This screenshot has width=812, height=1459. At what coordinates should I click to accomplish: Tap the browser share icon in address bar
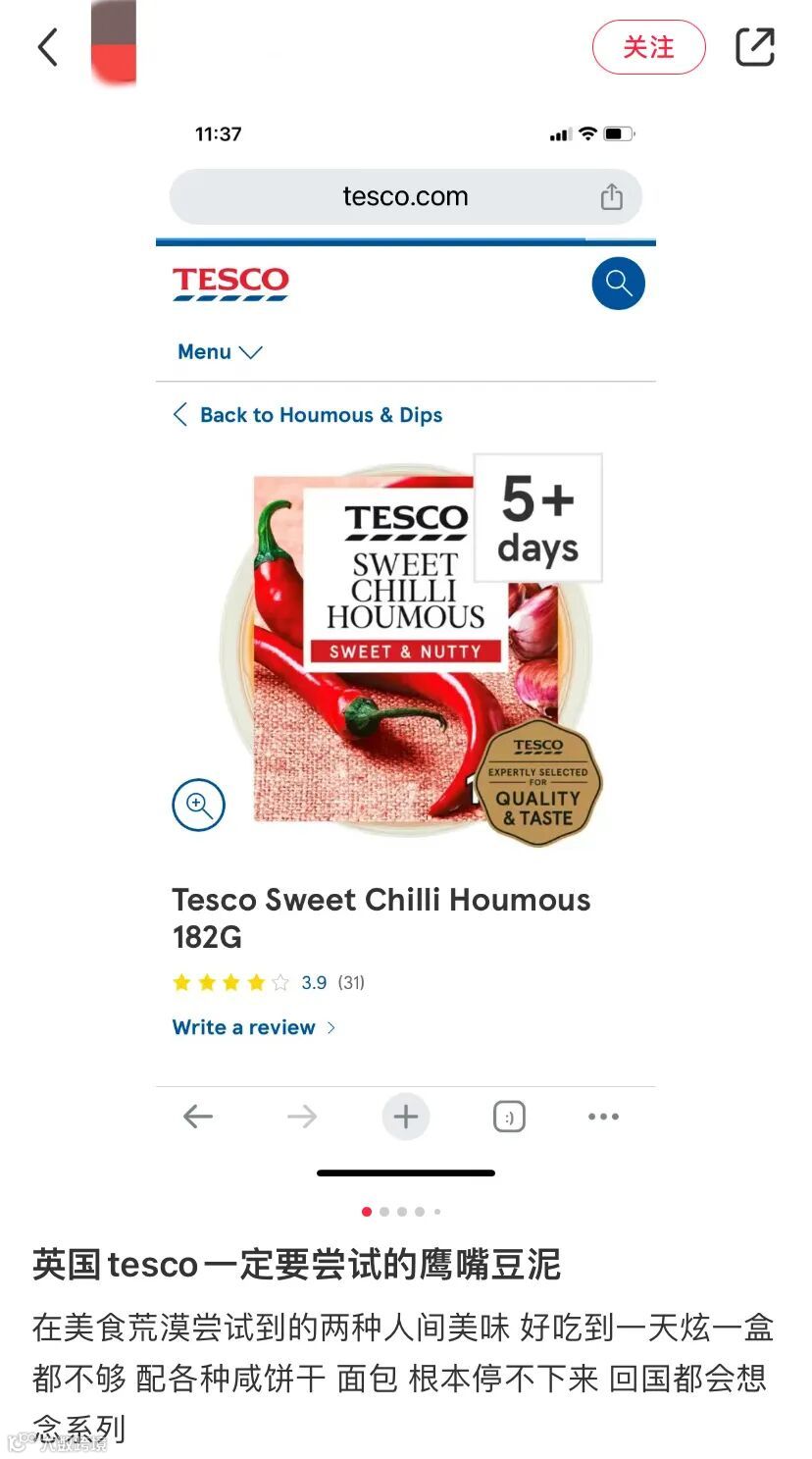coord(611,196)
